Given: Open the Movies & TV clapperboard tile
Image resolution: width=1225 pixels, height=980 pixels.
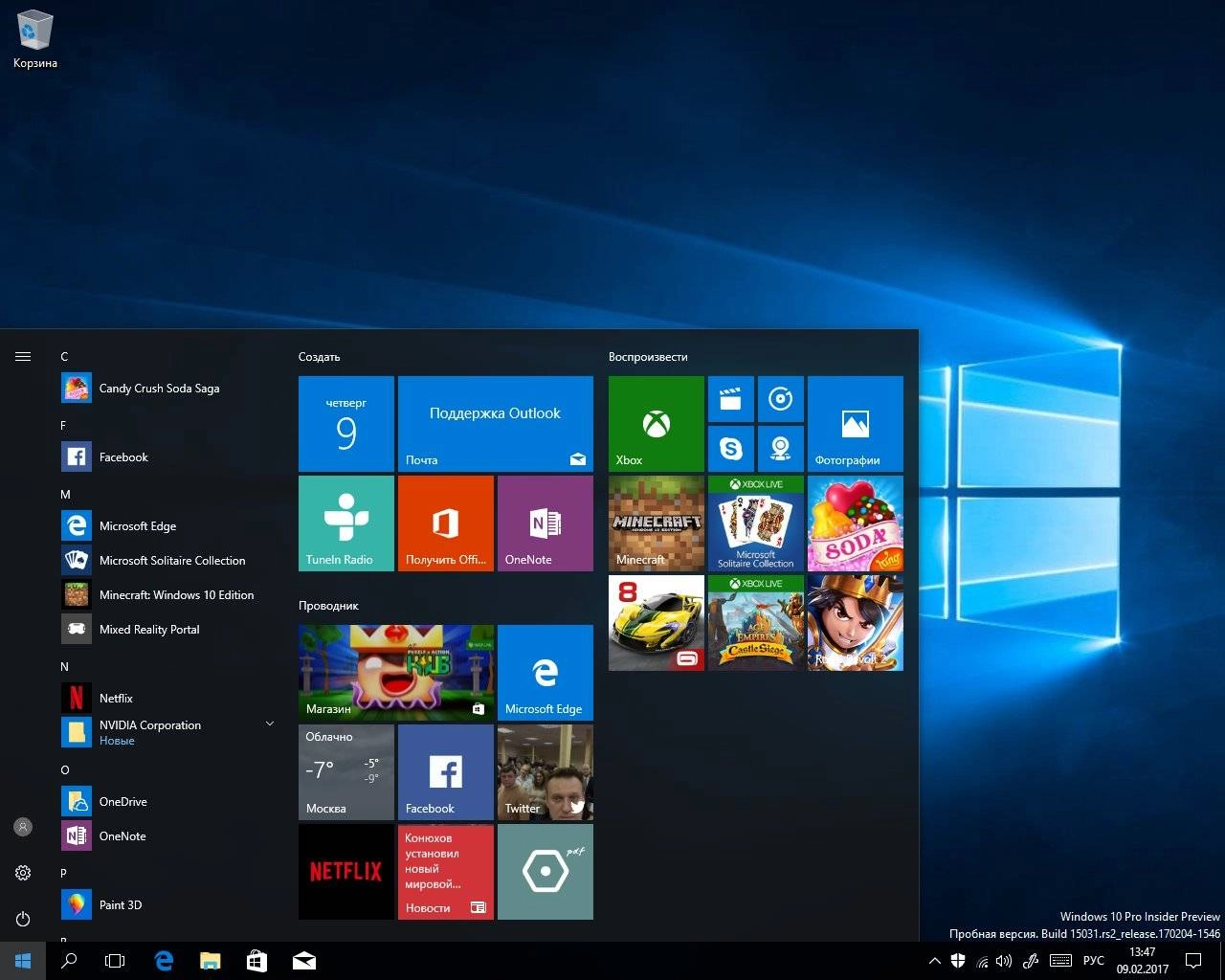Looking at the screenshot, I should click(731, 399).
